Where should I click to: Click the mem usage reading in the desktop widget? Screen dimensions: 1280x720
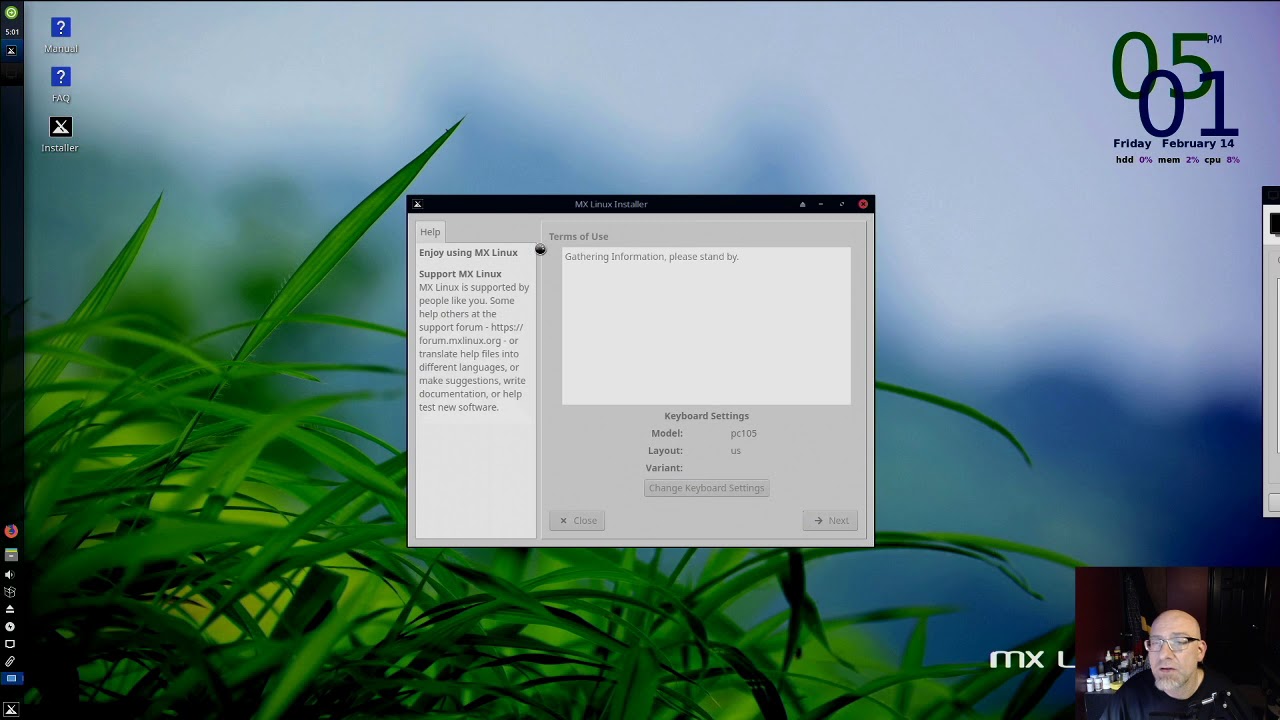pyautogui.click(x=1178, y=160)
